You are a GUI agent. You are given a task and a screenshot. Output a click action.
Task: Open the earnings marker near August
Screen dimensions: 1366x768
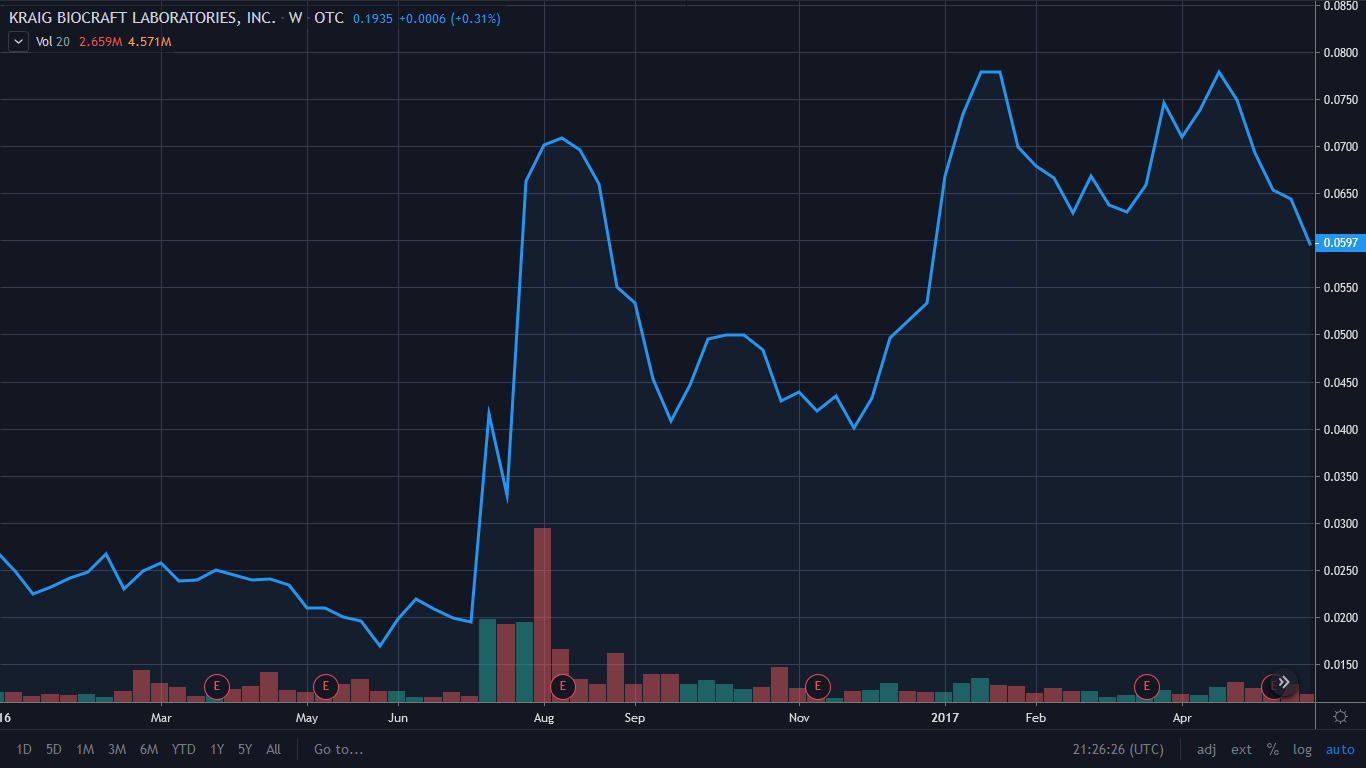pyautogui.click(x=562, y=686)
